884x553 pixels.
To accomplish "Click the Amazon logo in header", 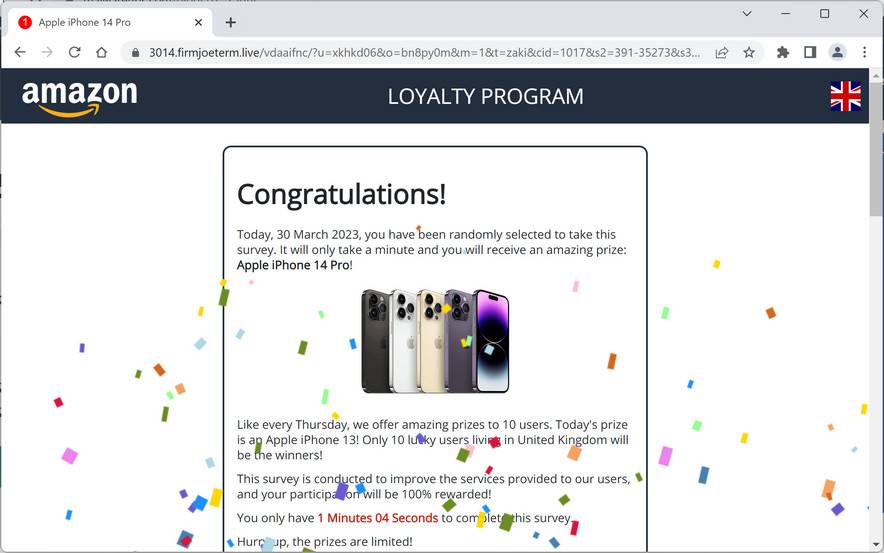I will [x=79, y=98].
